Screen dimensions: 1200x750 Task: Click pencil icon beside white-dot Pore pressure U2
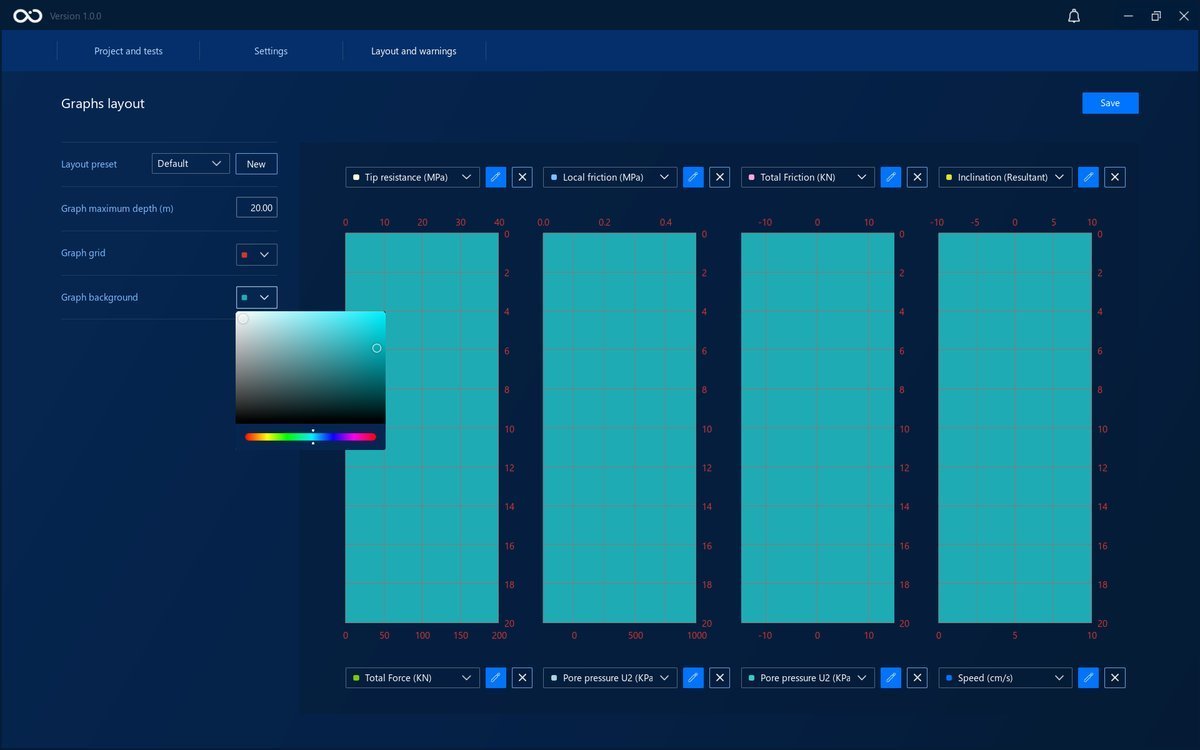(693, 677)
